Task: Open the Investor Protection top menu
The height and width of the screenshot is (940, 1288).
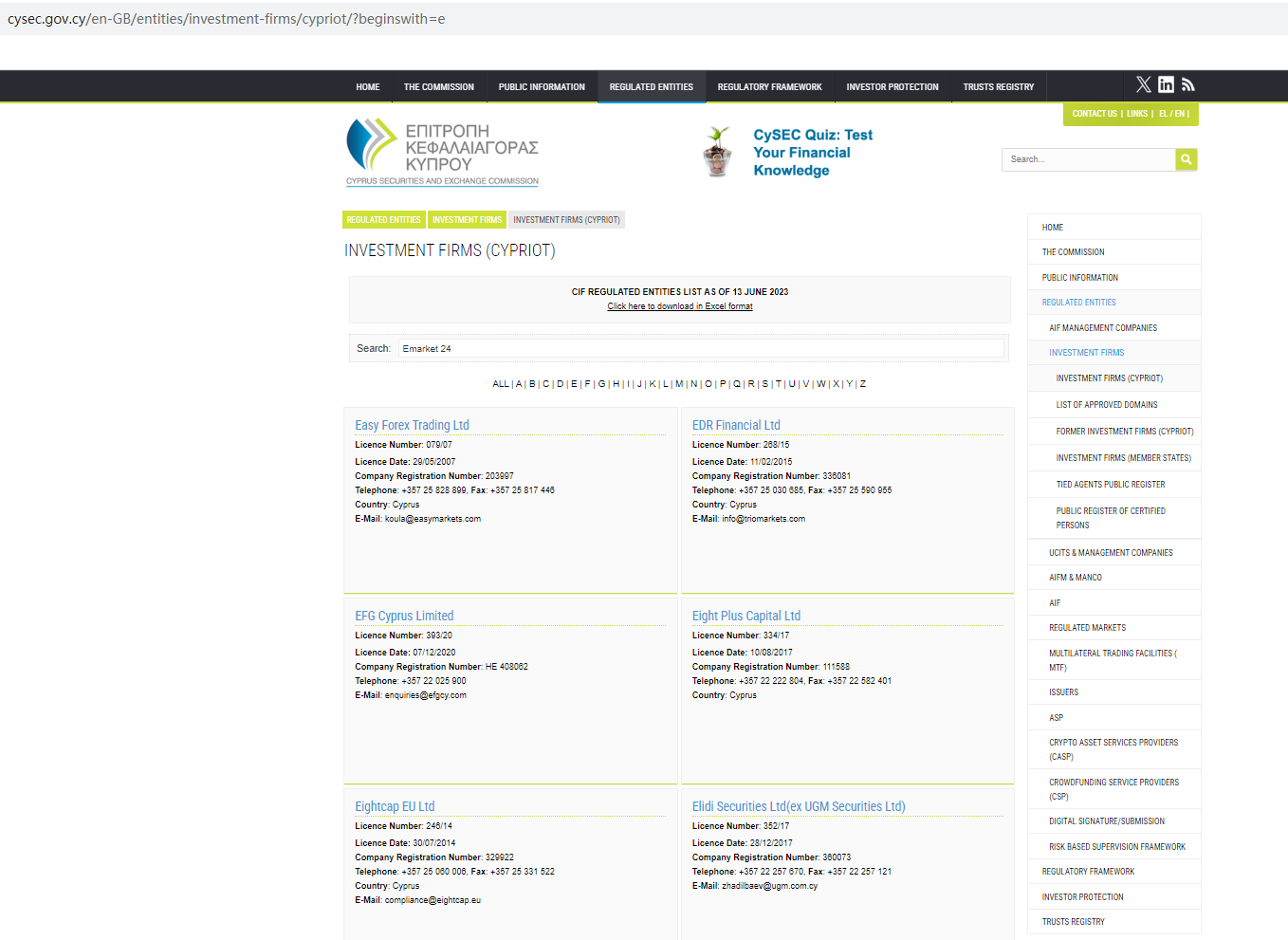Action: pos(892,87)
